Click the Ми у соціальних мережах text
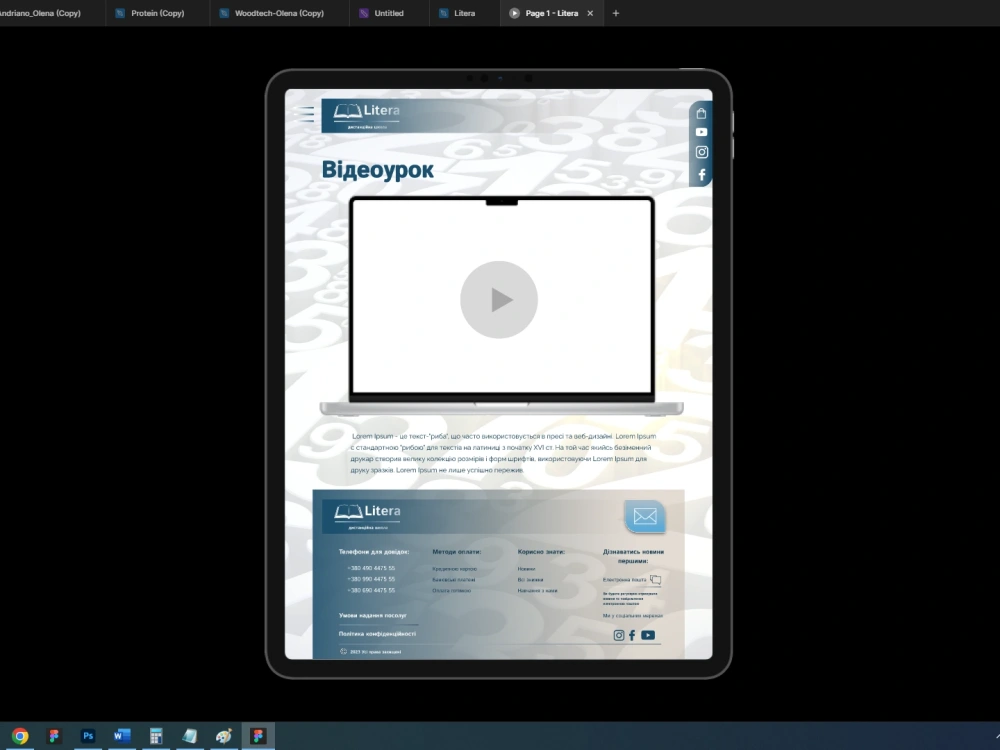1000x750 pixels. point(633,616)
